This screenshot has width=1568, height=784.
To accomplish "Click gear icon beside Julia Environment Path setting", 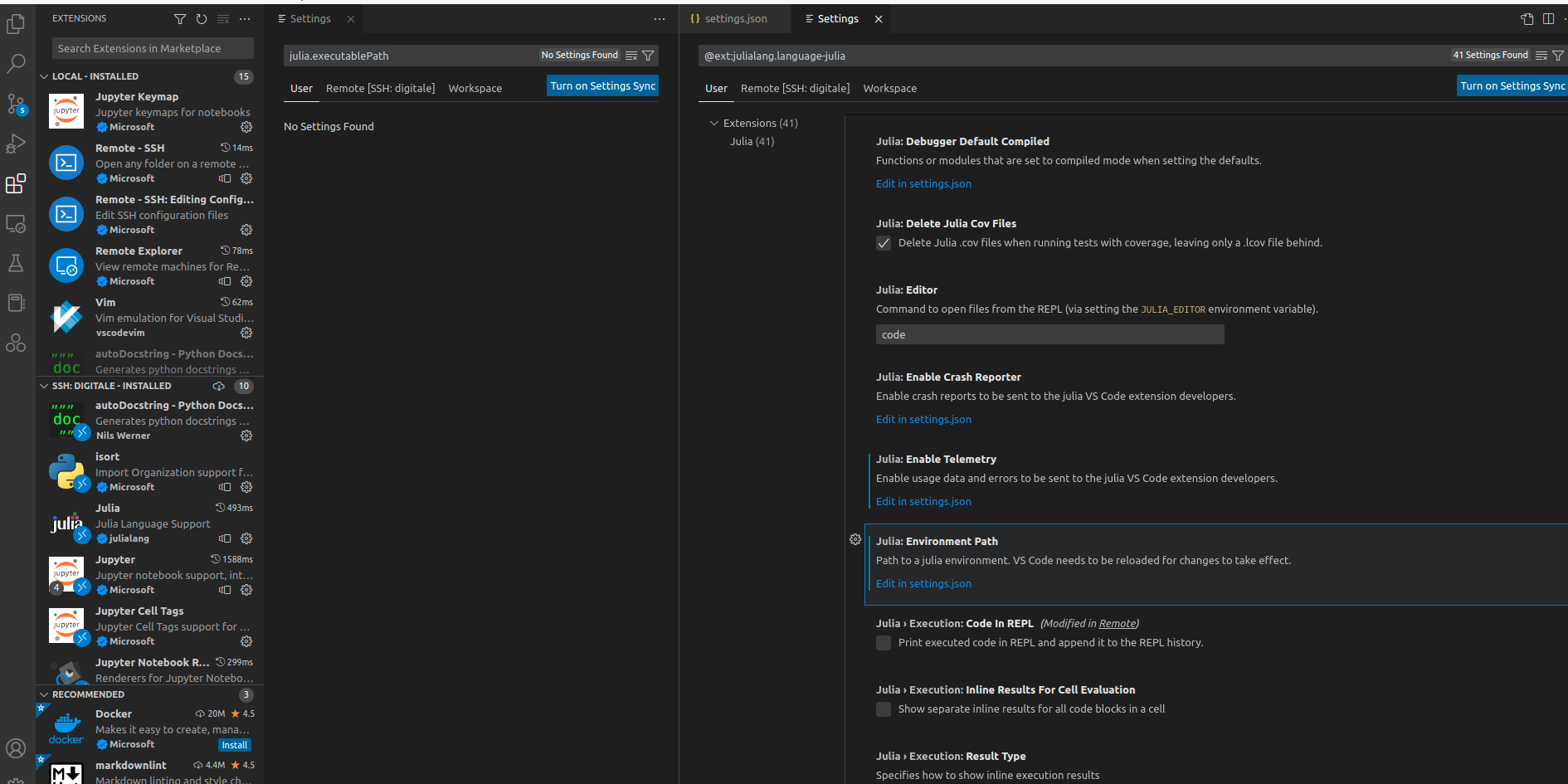I will 855,539.
